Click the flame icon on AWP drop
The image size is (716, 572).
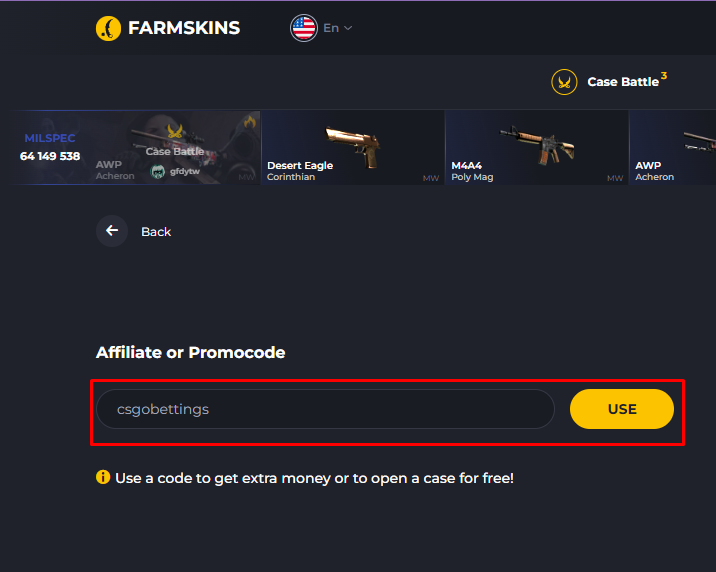pyautogui.click(x=249, y=123)
